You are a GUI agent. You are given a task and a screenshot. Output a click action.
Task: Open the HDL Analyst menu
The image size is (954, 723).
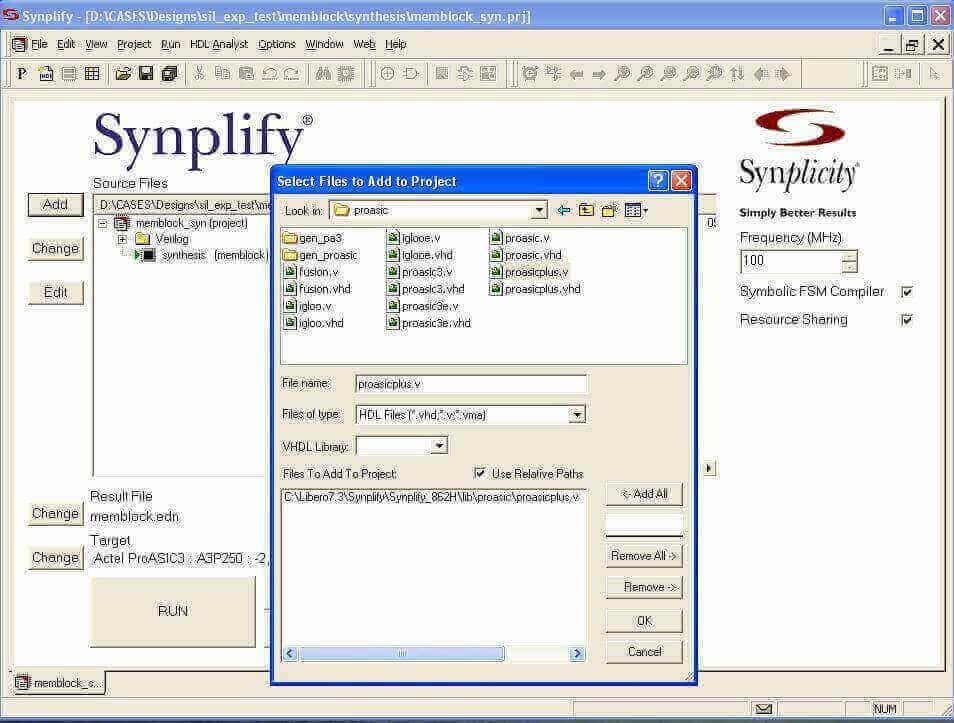219,44
